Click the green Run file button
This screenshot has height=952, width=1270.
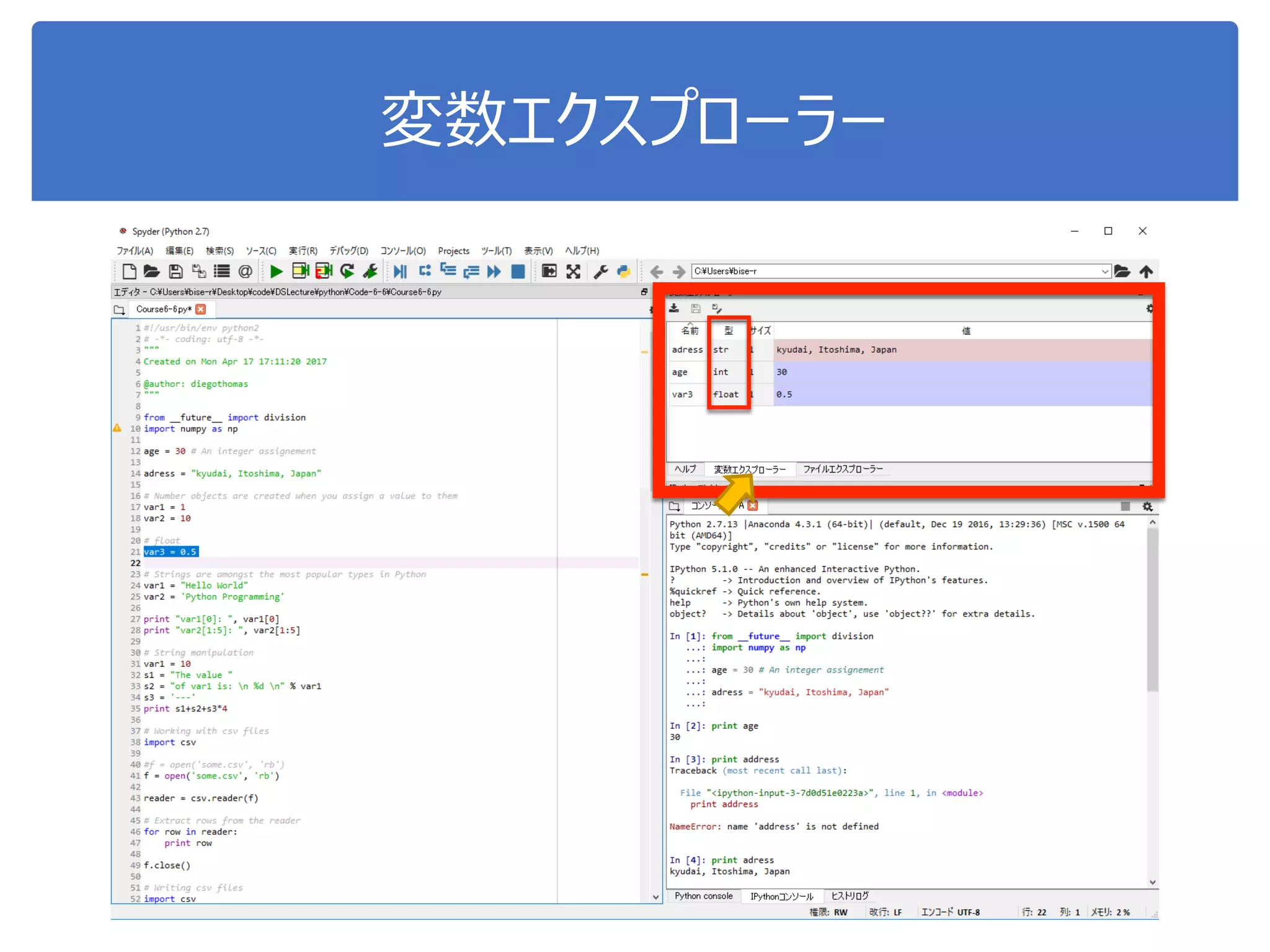coord(277,271)
